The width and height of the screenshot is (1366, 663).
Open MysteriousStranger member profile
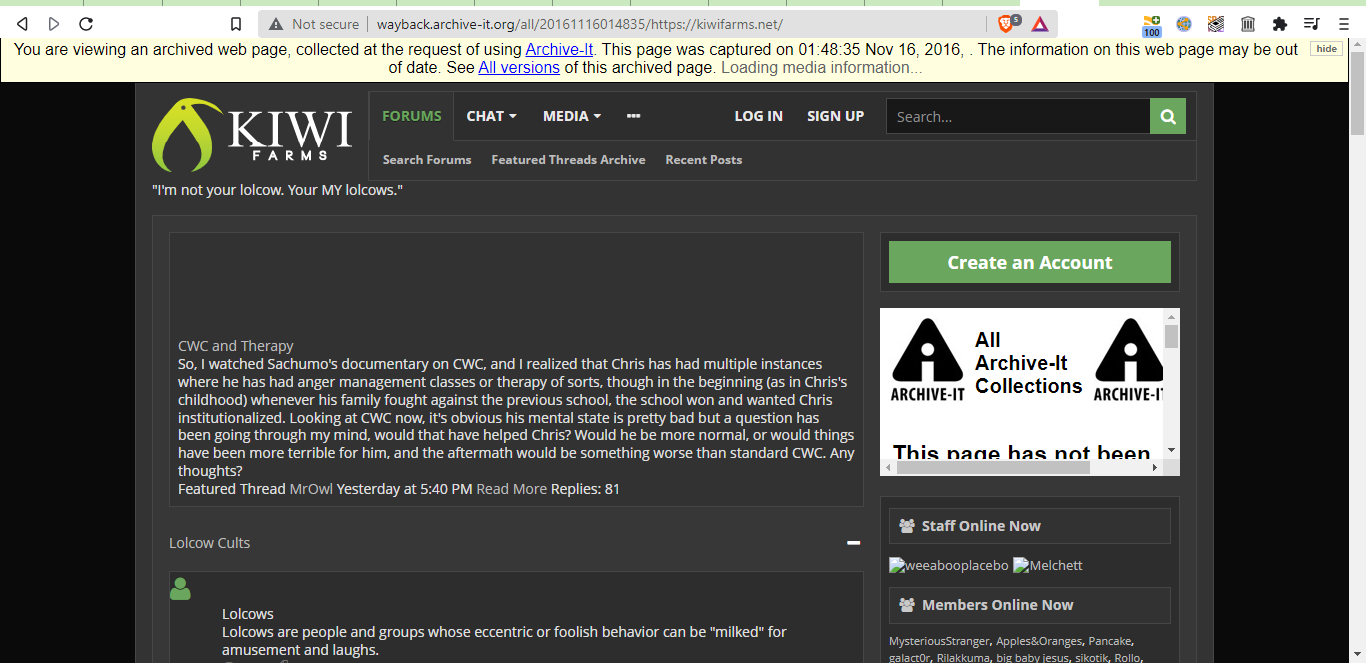(939, 641)
